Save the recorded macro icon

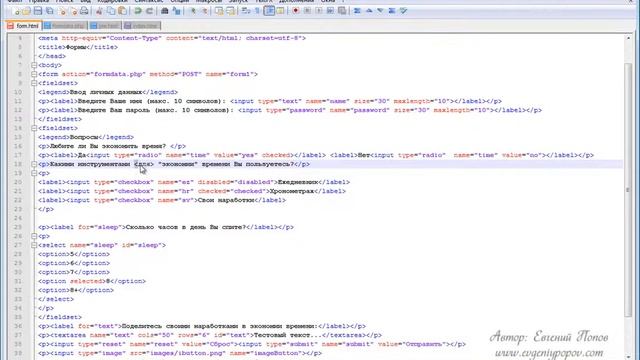pyautogui.click(x=342, y=11)
